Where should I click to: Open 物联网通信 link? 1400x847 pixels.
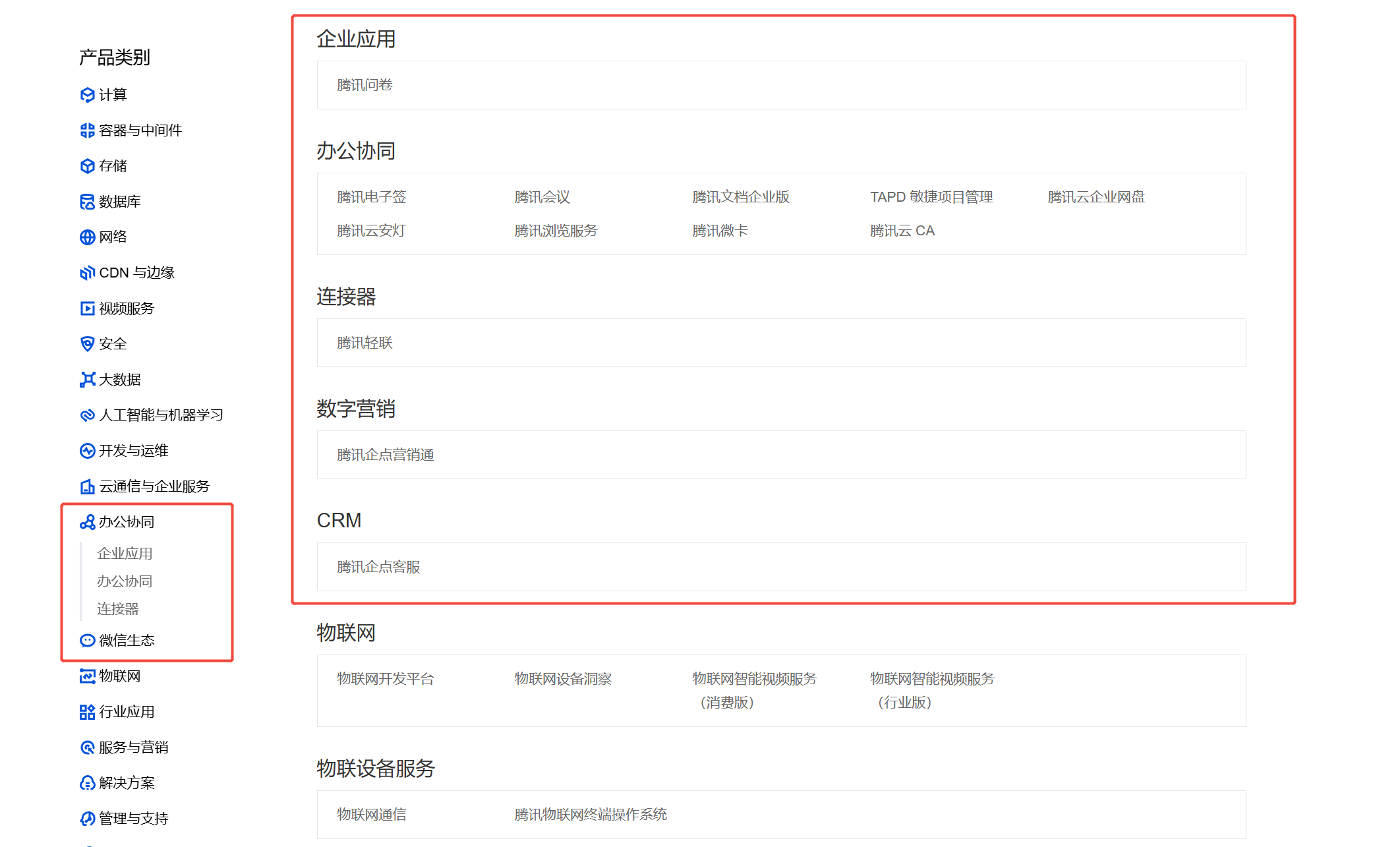tap(372, 815)
